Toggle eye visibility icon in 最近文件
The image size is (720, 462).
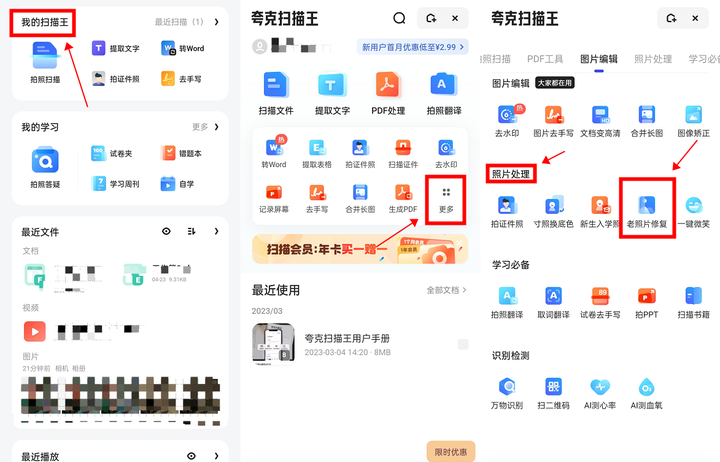pos(166,232)
